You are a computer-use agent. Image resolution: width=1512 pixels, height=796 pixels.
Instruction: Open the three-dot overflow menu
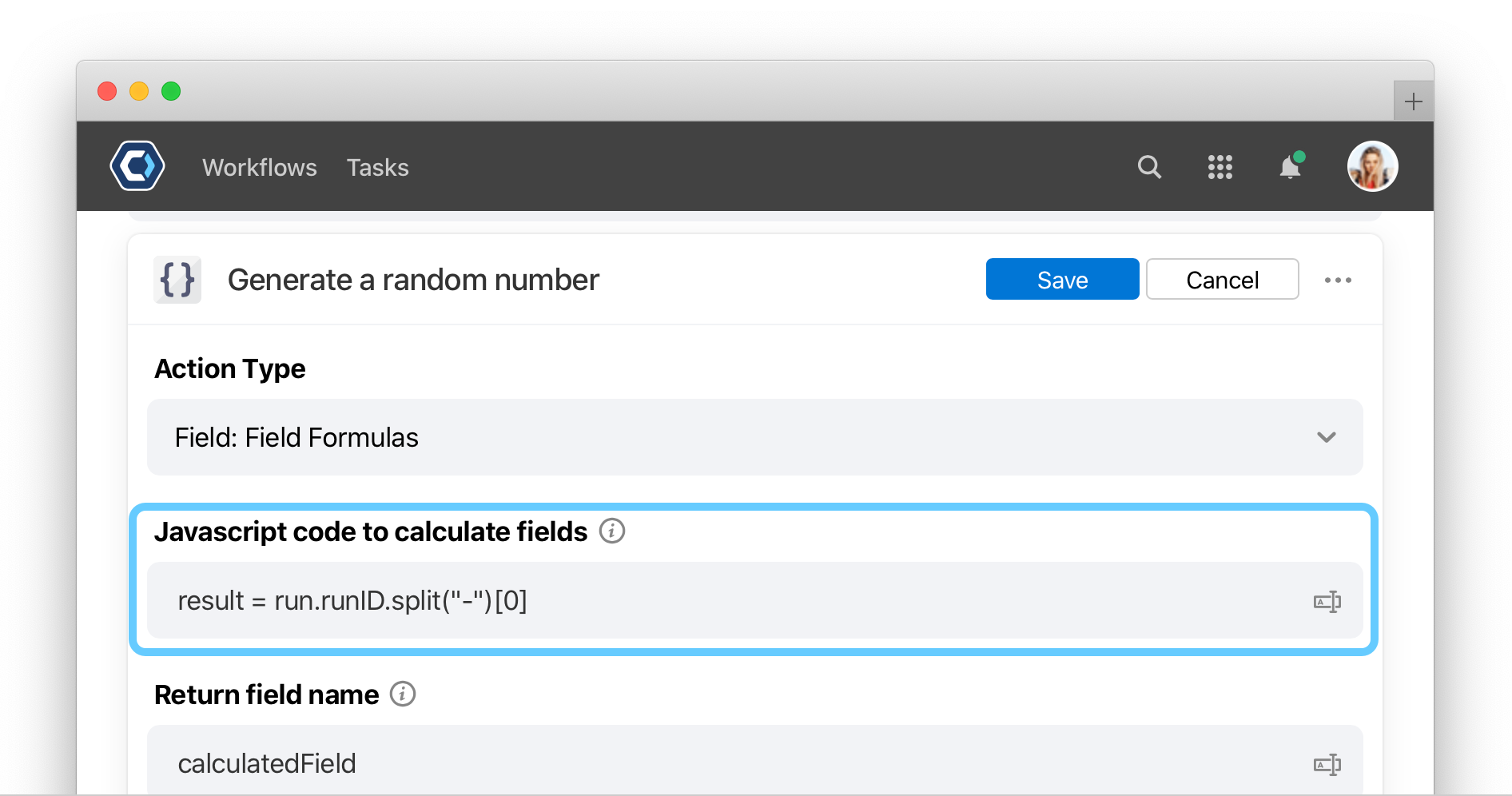coord(1339,280)
